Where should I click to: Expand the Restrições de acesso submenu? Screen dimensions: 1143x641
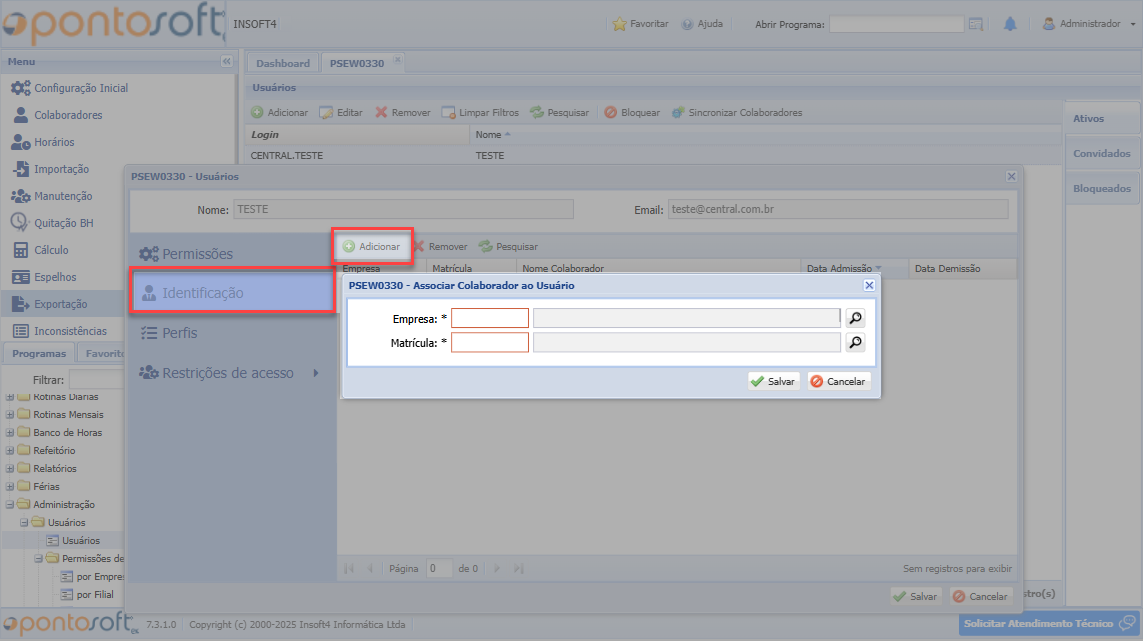pos(316,373)
